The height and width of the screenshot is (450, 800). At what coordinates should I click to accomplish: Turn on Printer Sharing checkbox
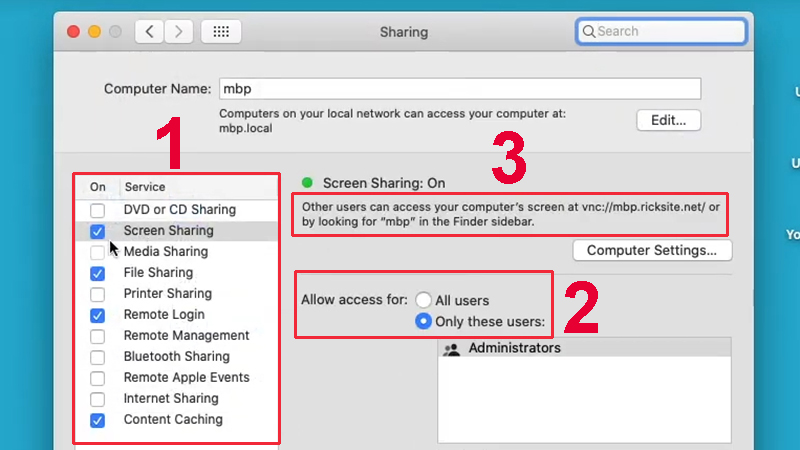pos(97,294)
